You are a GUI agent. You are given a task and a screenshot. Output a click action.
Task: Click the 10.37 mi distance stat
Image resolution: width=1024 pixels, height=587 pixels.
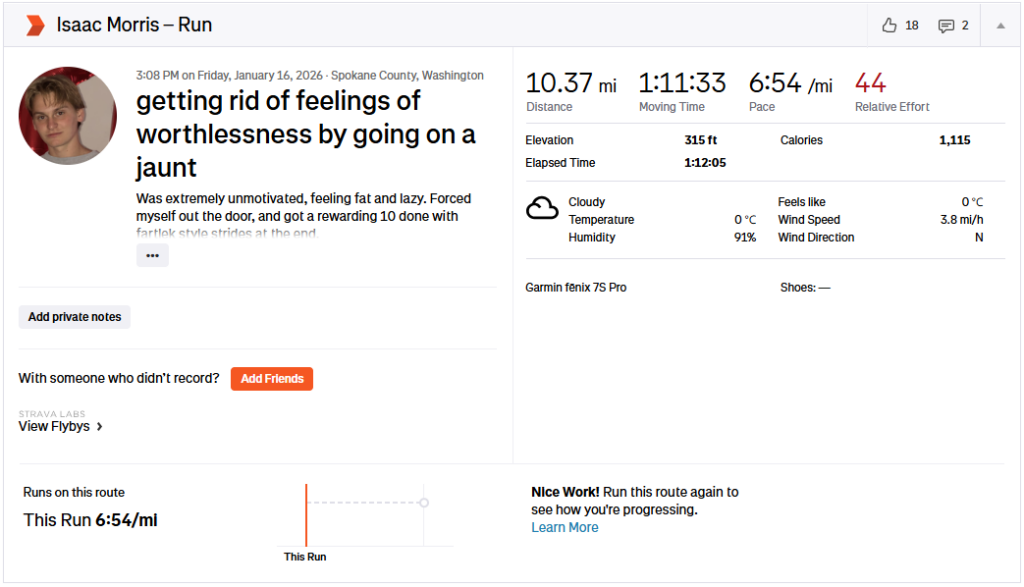pos(571,84)
